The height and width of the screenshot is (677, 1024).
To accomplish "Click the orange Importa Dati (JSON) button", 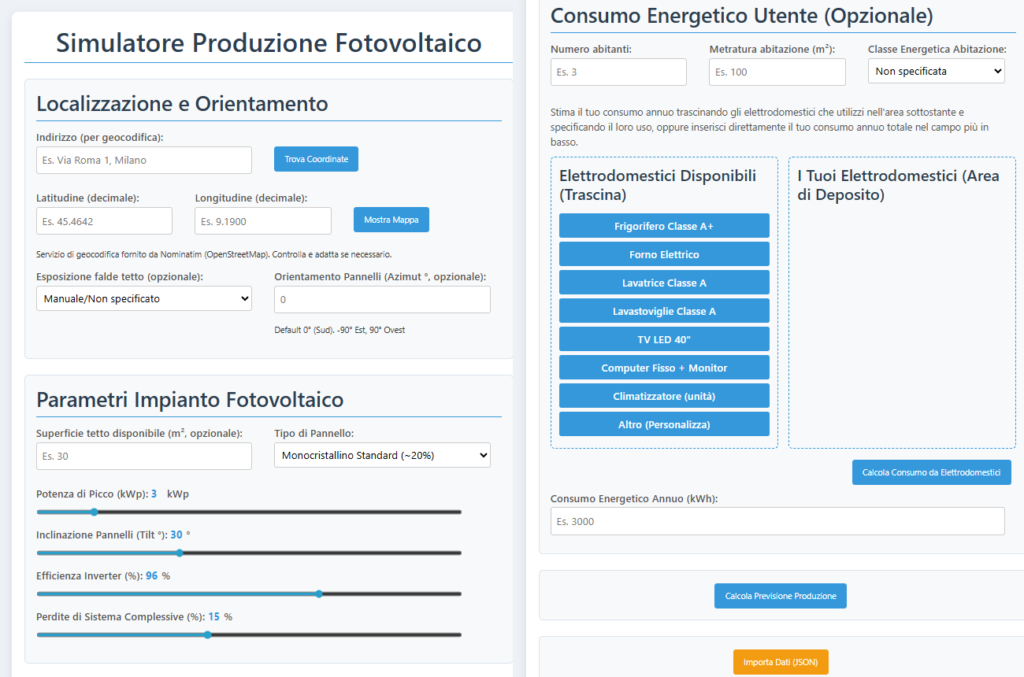I will tap(780, 662).
